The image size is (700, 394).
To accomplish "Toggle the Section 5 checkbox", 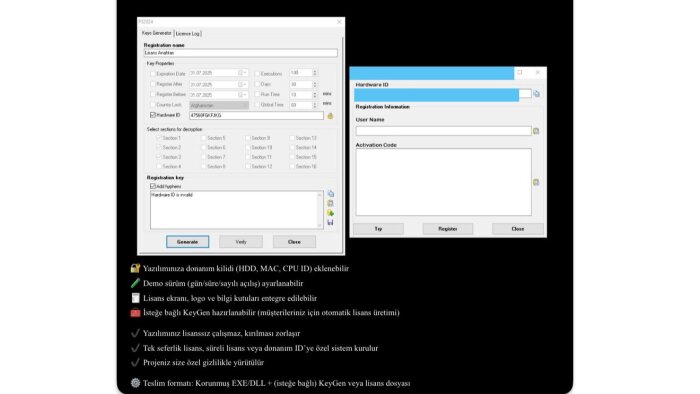I will pyautogui.click(x=204, y=138).
